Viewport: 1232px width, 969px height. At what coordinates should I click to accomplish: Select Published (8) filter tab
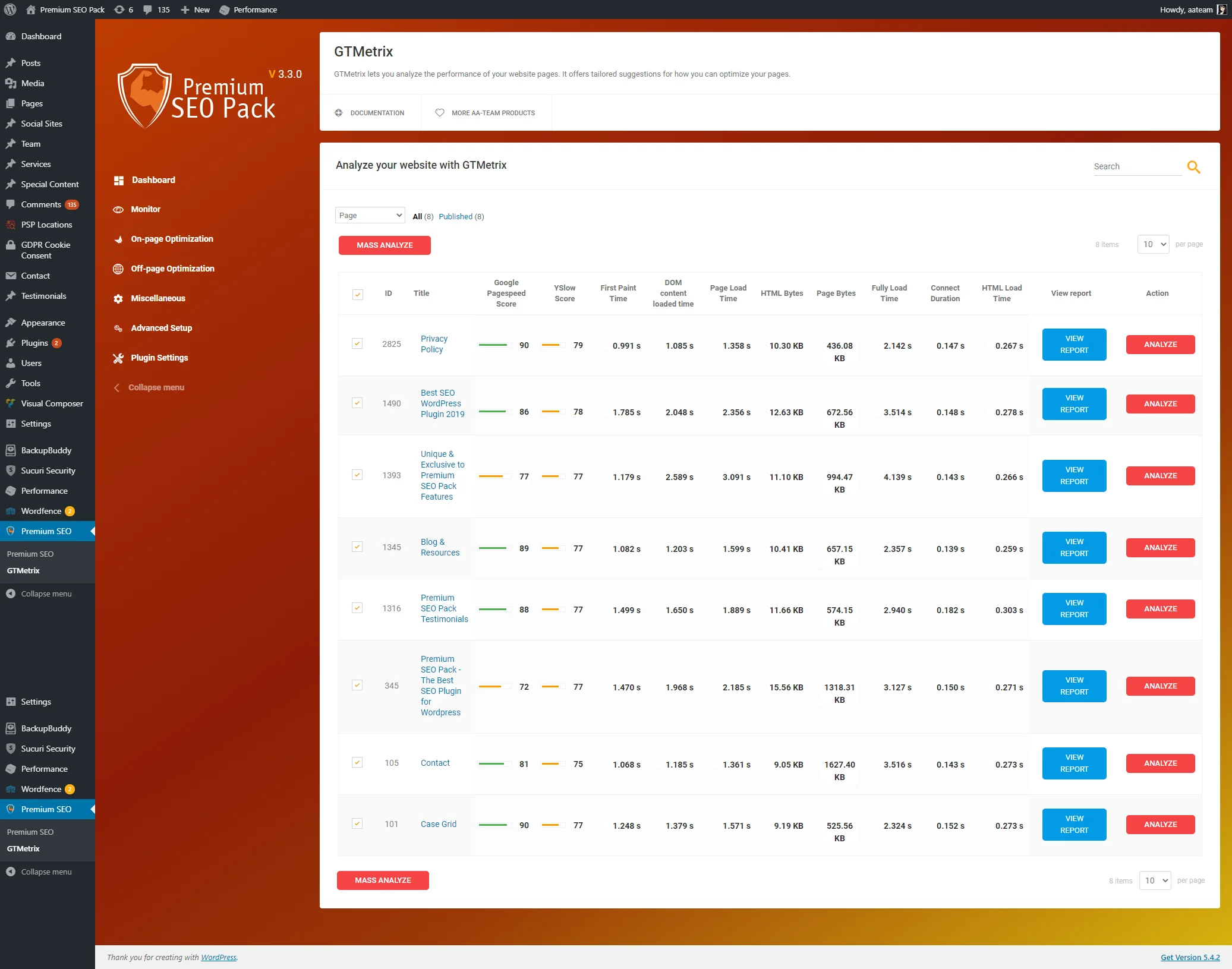[x=461, y=216]
